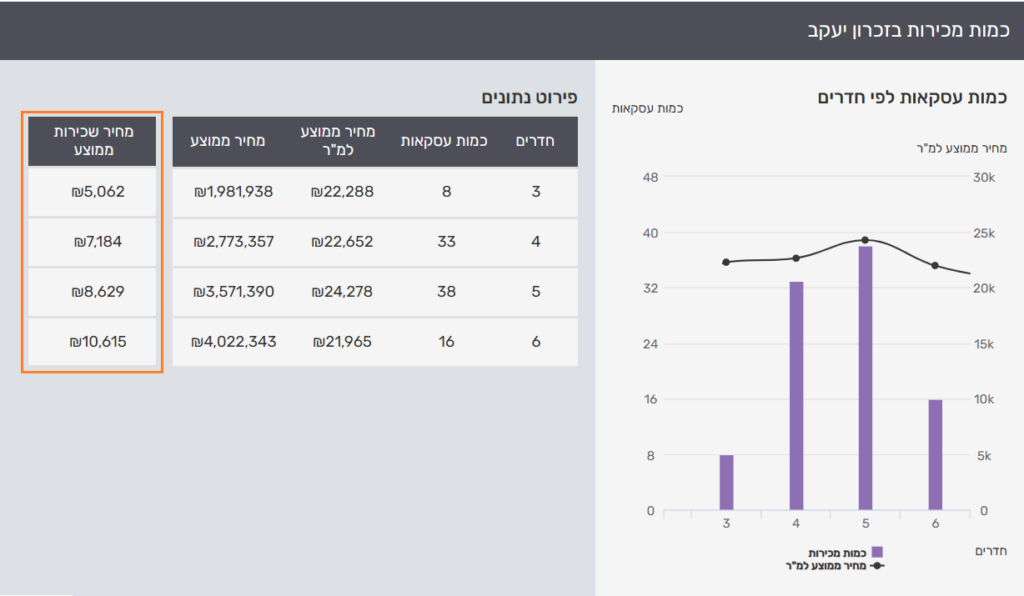Click the purple legend square for כמות מכירות
Viewport: 1024px width, 596px height.
[877, 552]
